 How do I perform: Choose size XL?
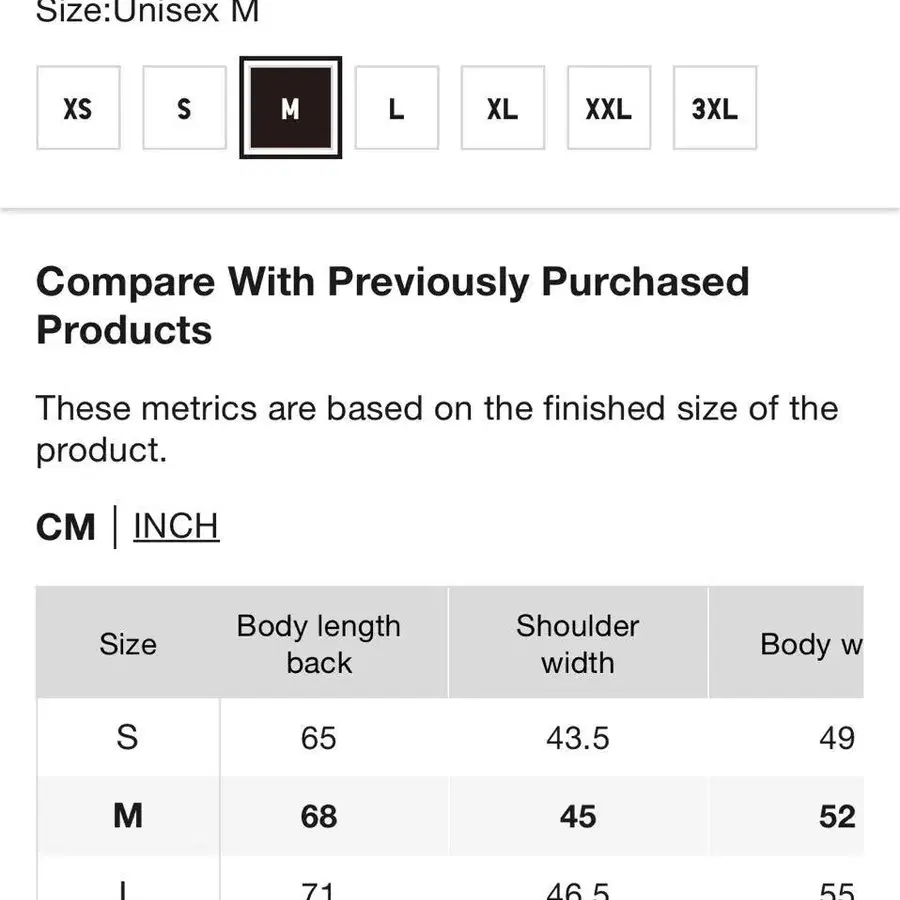point(503,108)
